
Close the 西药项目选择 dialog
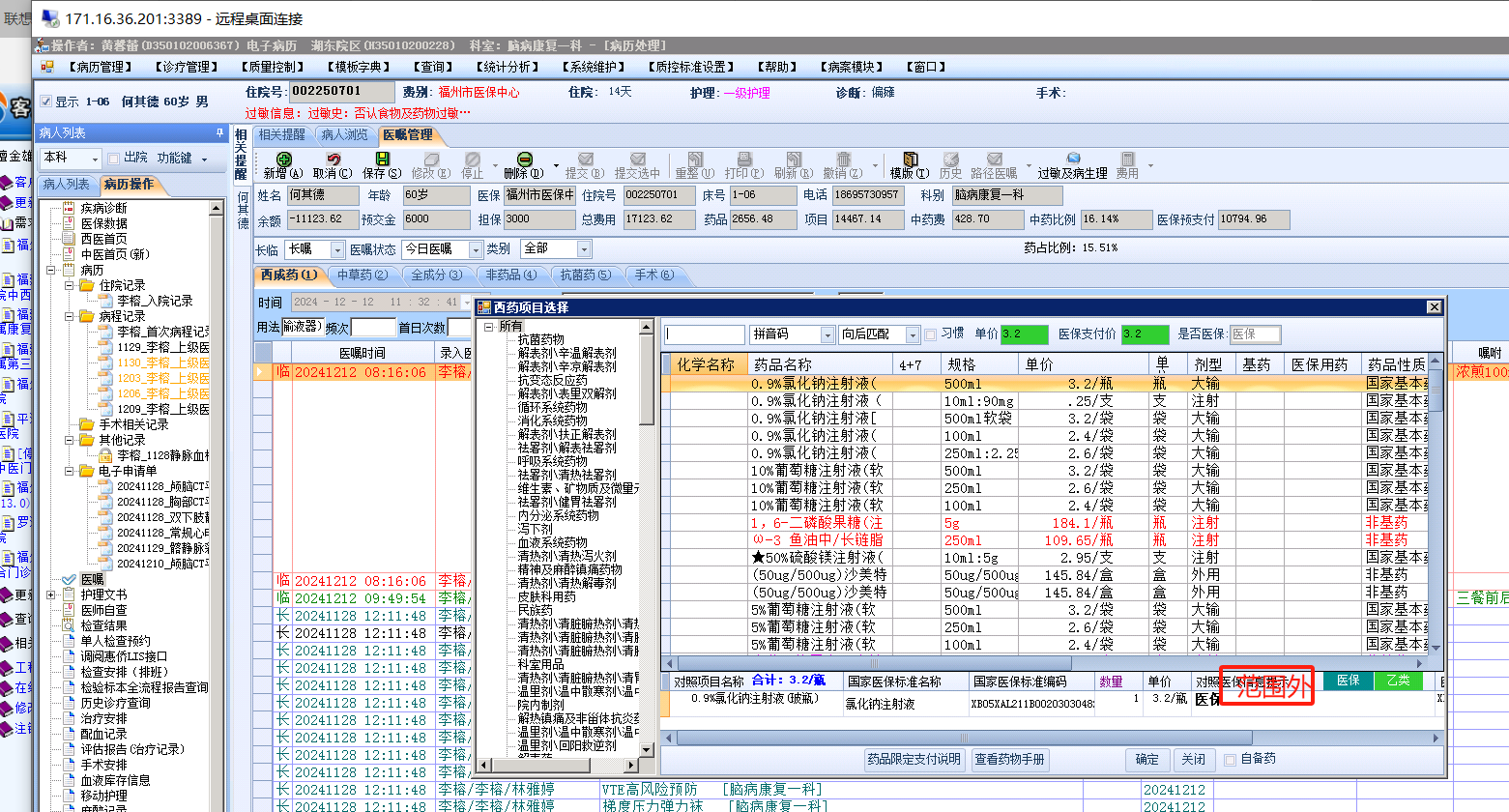[1435, 307]
